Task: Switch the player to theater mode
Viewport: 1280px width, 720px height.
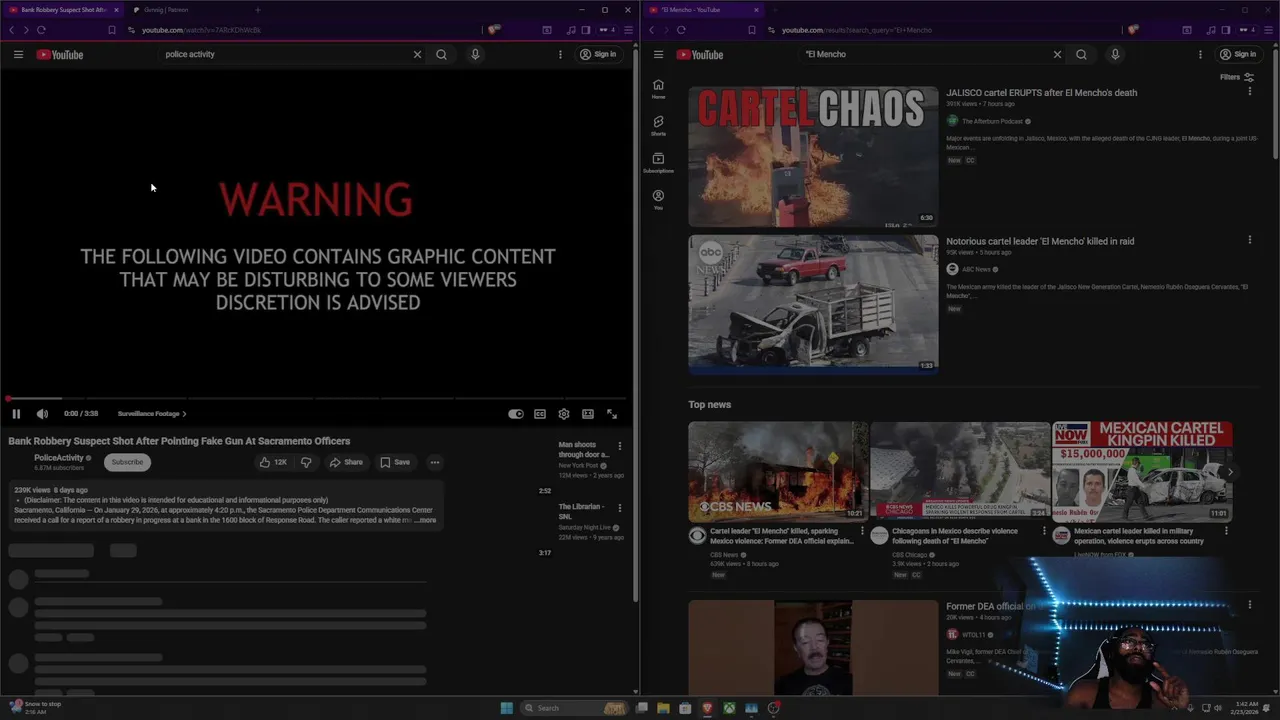Action: click(x=588, y=414)
